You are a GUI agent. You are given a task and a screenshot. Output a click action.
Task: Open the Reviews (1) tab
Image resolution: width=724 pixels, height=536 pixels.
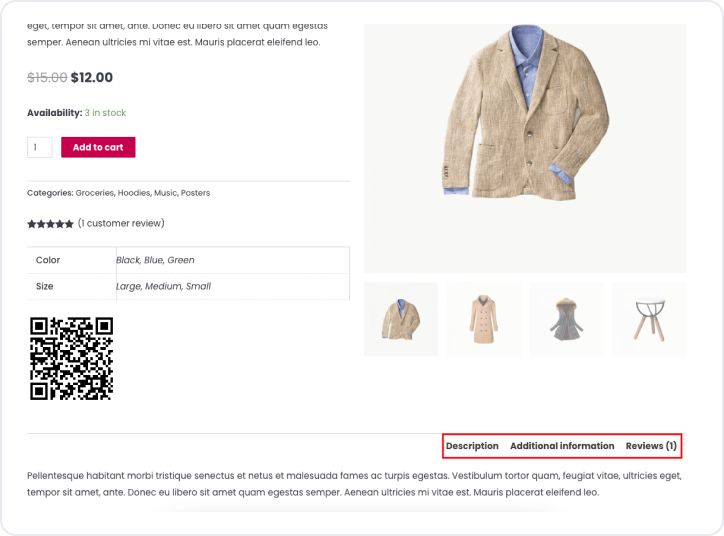click(651, 446)
